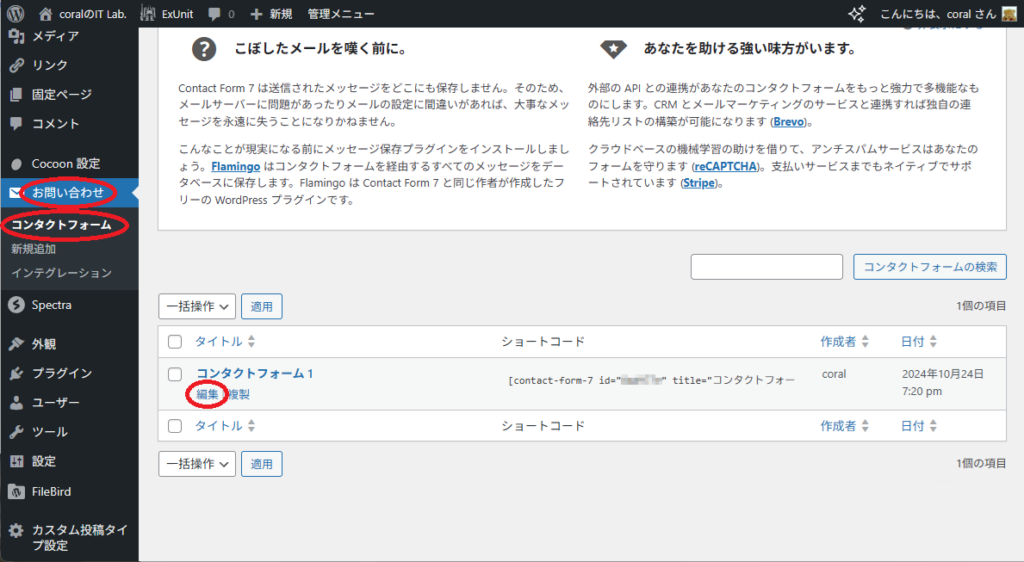Sort by 日付 arrows in footer row
The width and height of the screenshot is (1024, 562).
[x=933, y=426]
